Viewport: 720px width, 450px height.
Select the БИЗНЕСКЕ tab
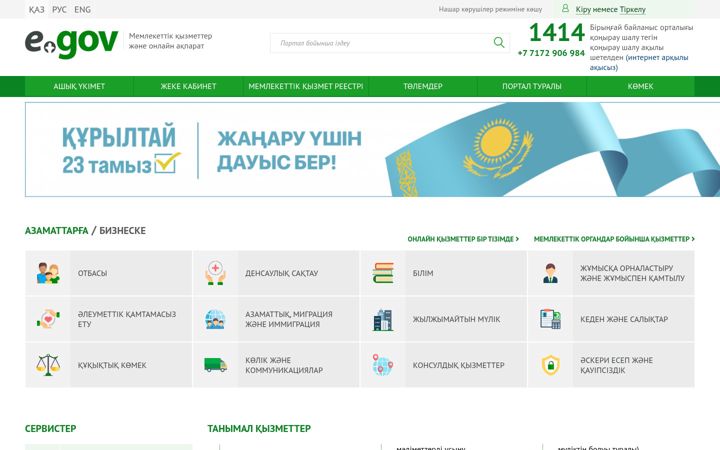coord(123,231)
